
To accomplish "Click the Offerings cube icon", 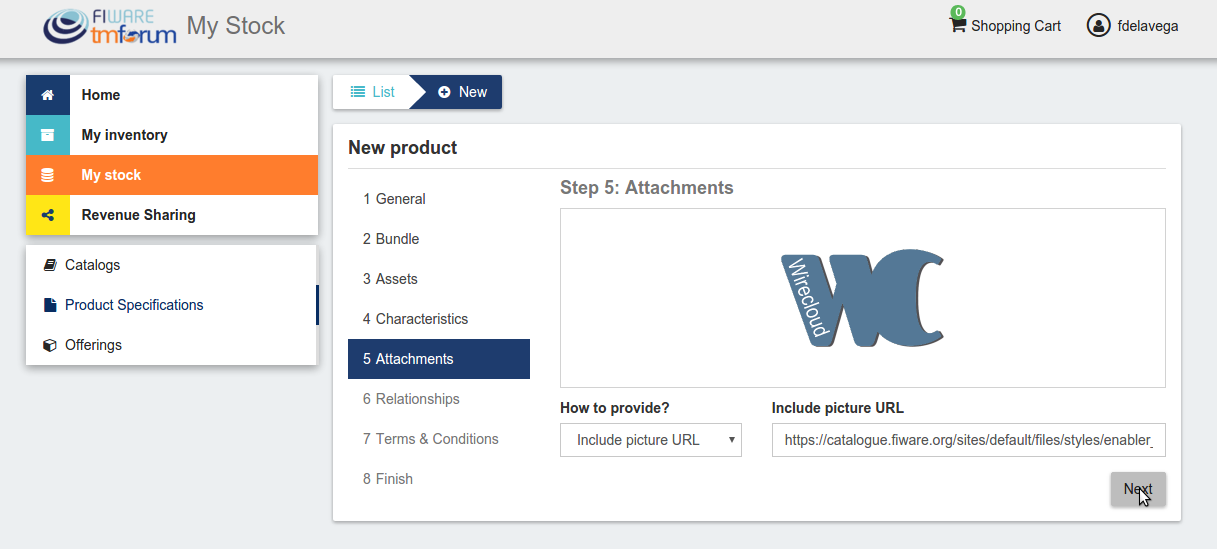I will pos(50,345).
